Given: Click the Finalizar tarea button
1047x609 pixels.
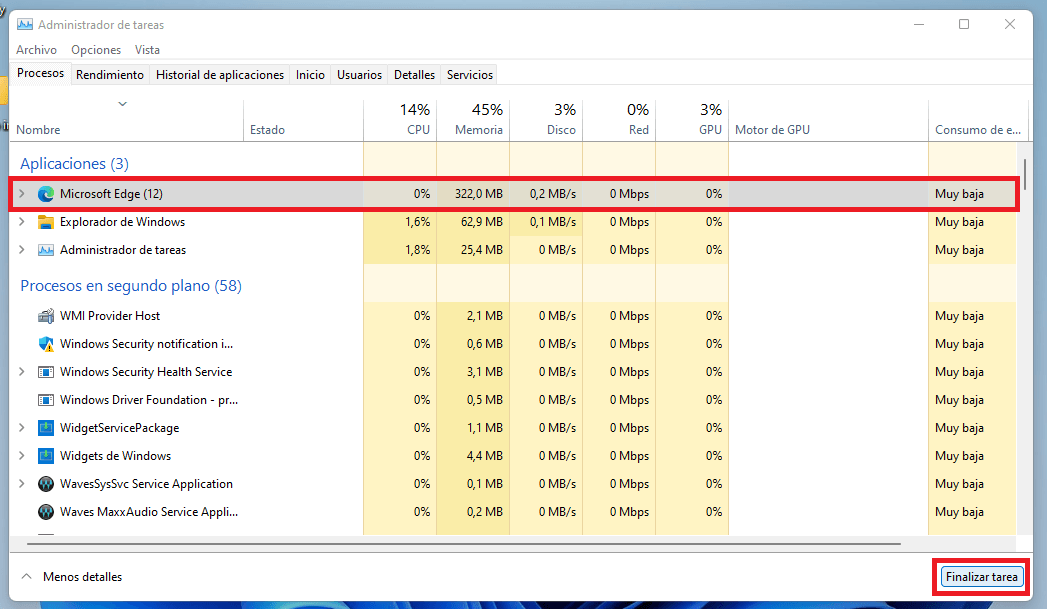Looking at the screenshot, I should pyautogui.click(x=982, y=577).
